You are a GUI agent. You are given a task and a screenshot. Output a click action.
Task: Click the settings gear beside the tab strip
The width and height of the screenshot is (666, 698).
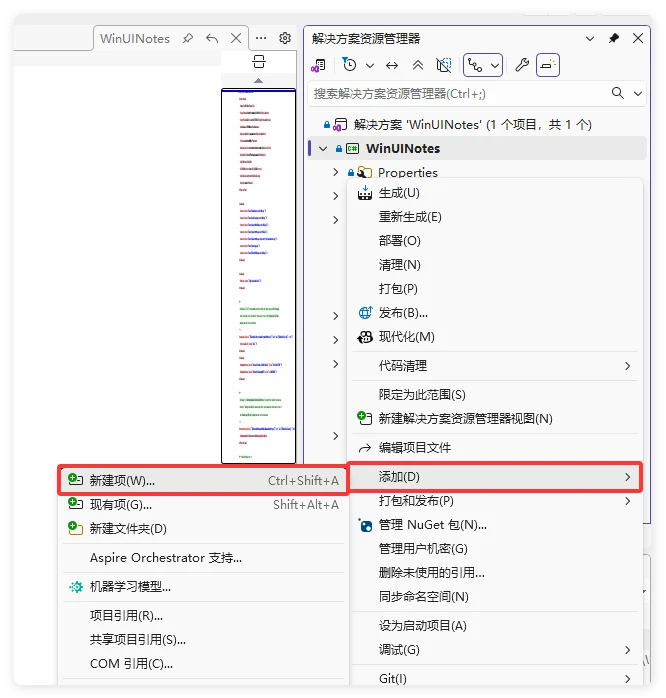285,38
